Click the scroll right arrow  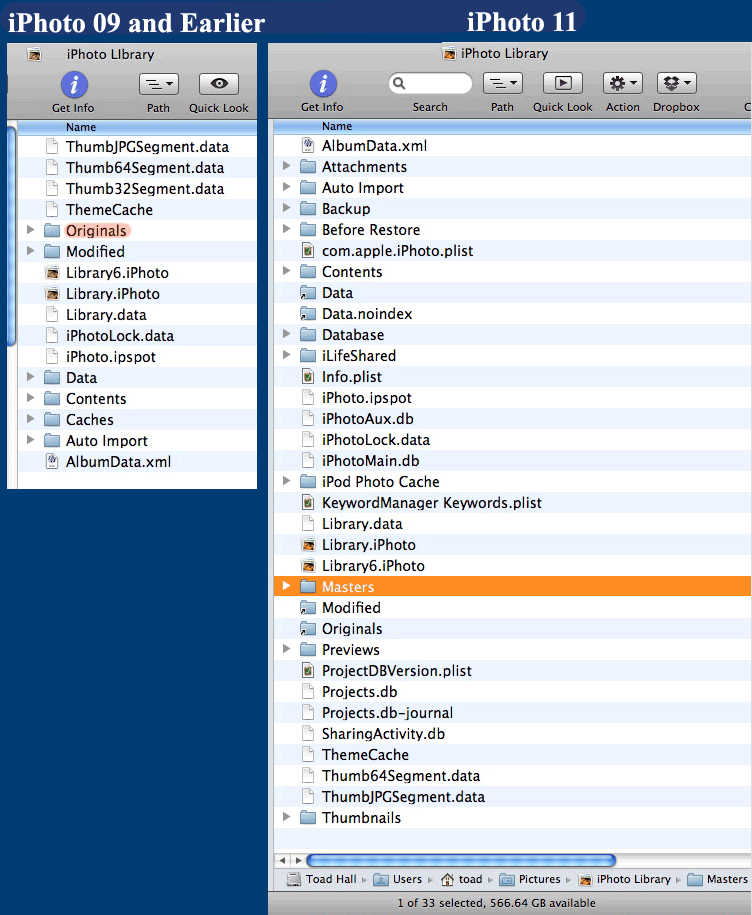[x=298, y=860]
